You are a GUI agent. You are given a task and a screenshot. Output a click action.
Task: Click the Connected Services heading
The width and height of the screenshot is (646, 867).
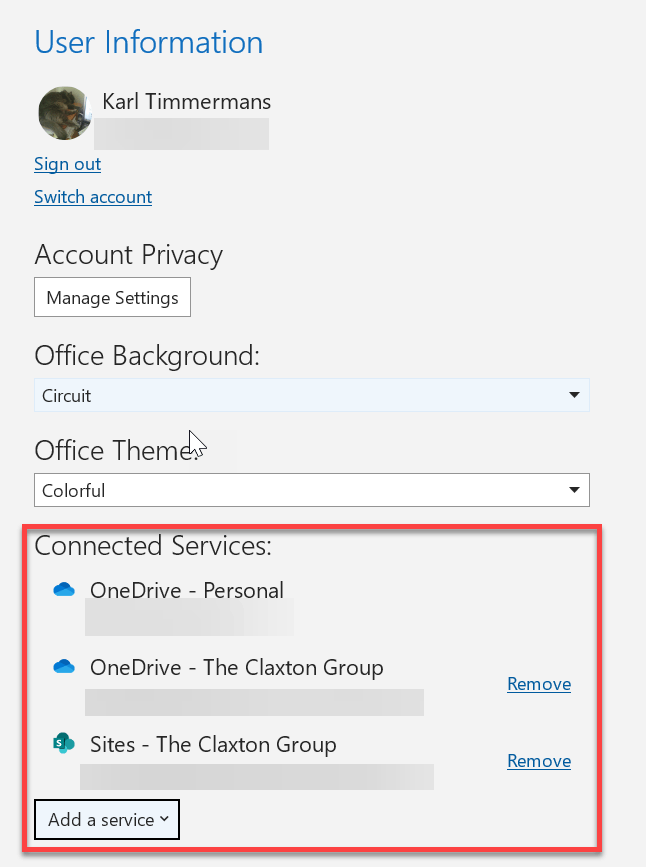(153, 546)
